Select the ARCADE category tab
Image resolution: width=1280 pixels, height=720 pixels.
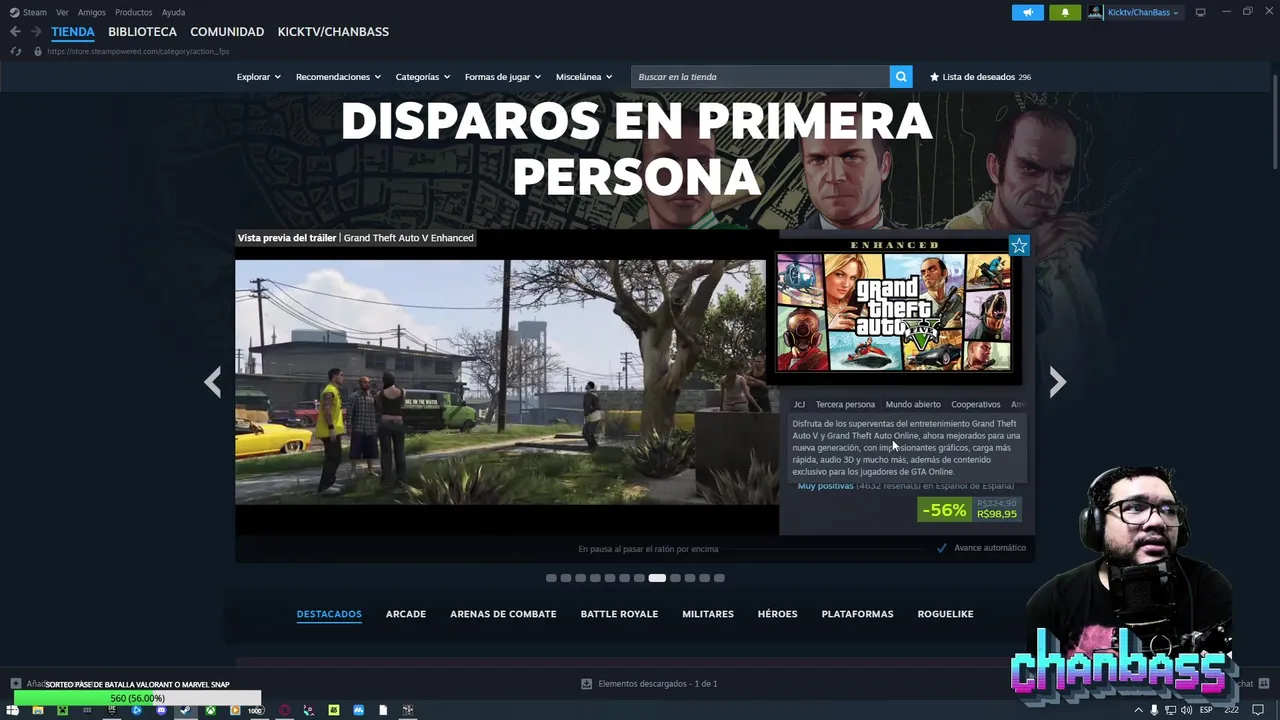[406, 614]
